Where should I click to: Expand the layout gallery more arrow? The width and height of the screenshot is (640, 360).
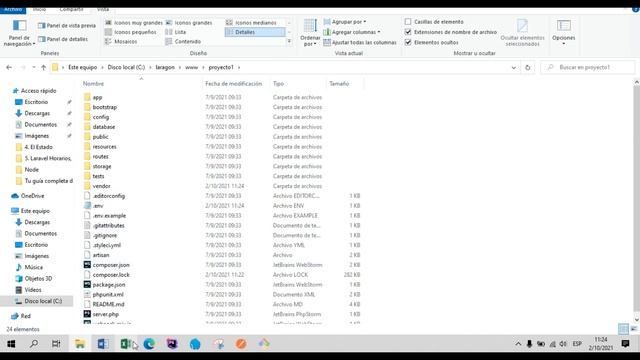[x=289, y=41]
